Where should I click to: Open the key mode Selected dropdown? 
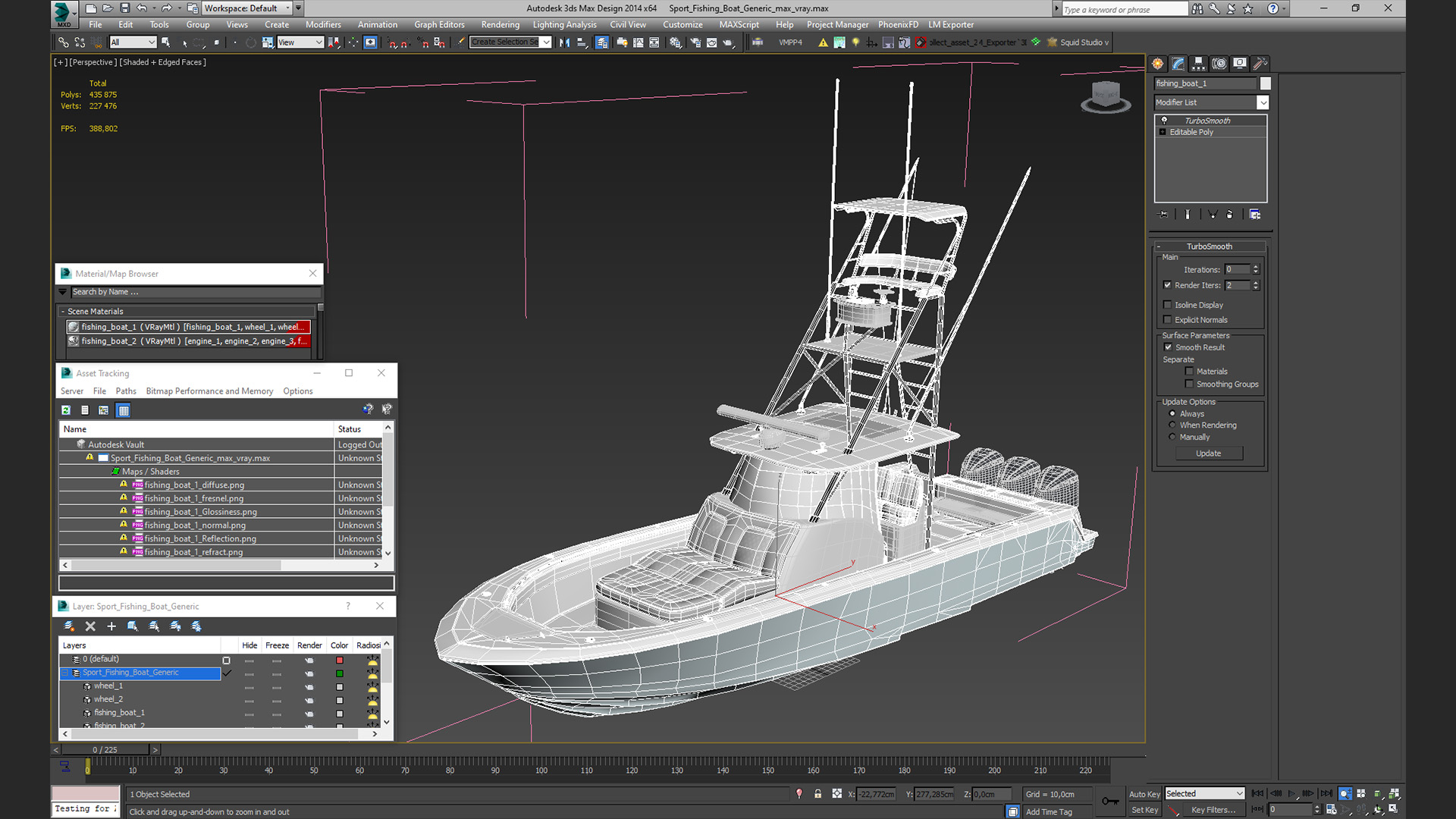[x=1205, y=794]
